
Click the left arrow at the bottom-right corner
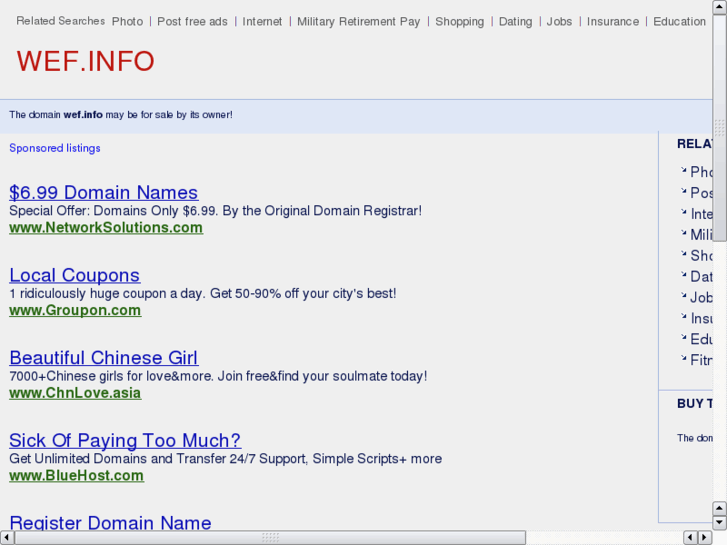coord(690,538)
